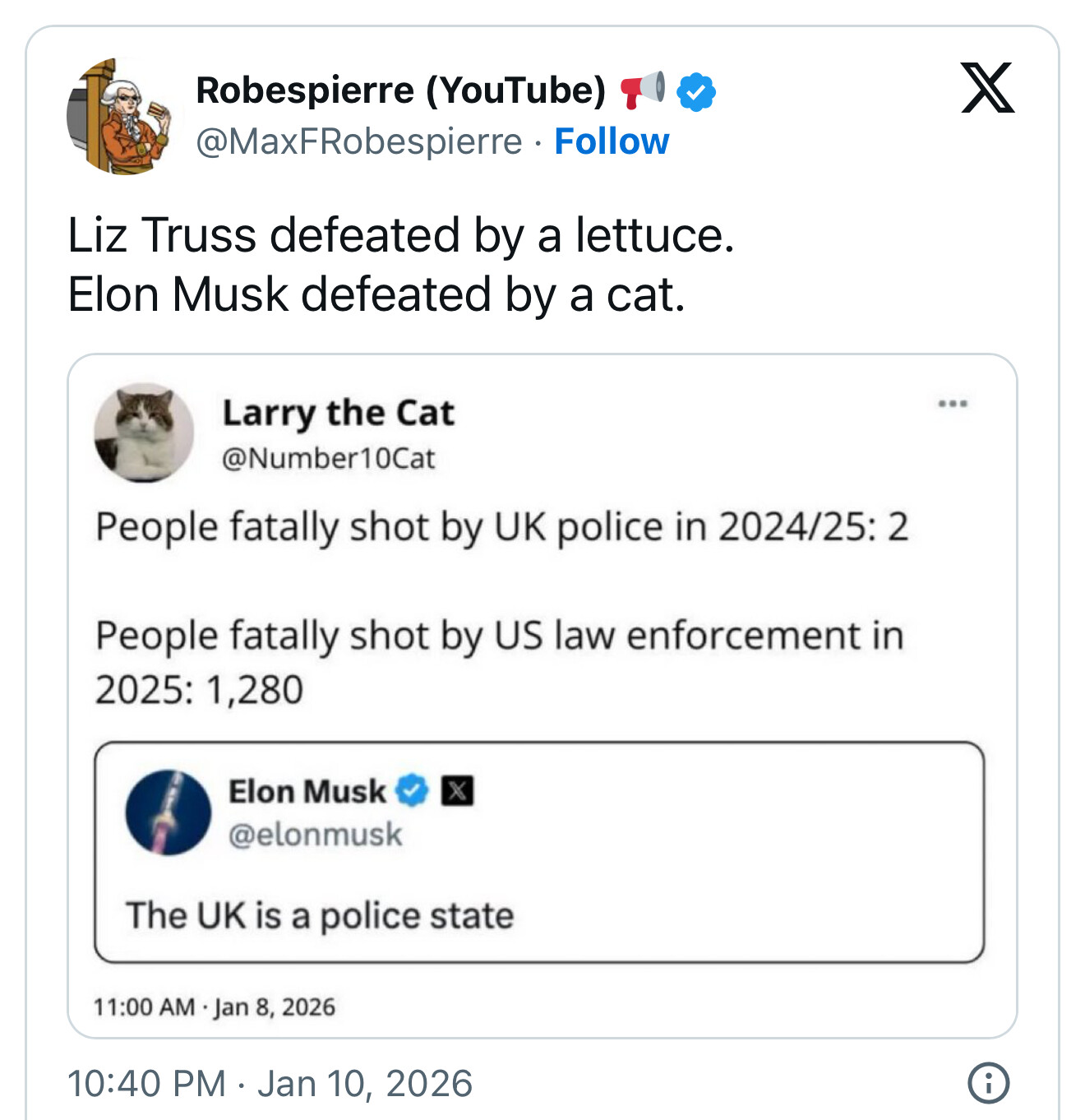Open the @elonmusk handle
Screen dimensions: 1085x1120
coord(315,835)
